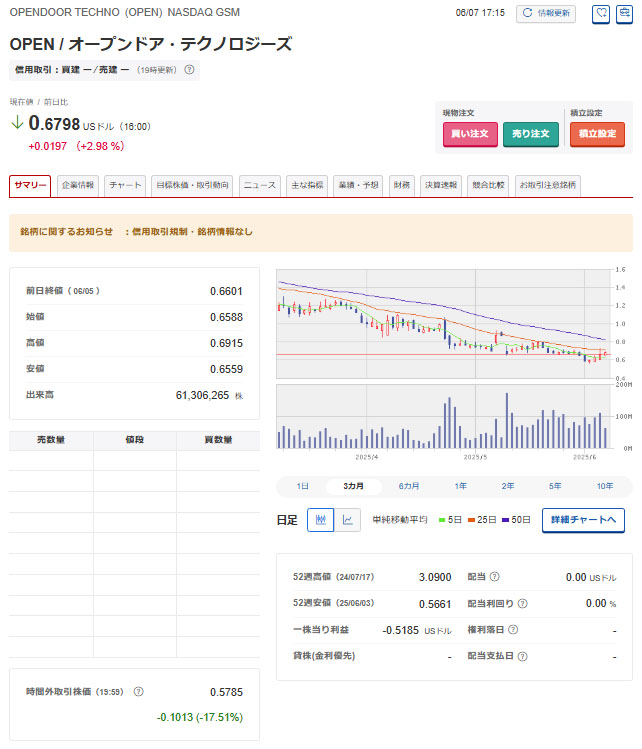Click help icon beside 時間外取引株価
Viewport: 642px width, 749px height.
pyautogui.click(x=138, y=691)
